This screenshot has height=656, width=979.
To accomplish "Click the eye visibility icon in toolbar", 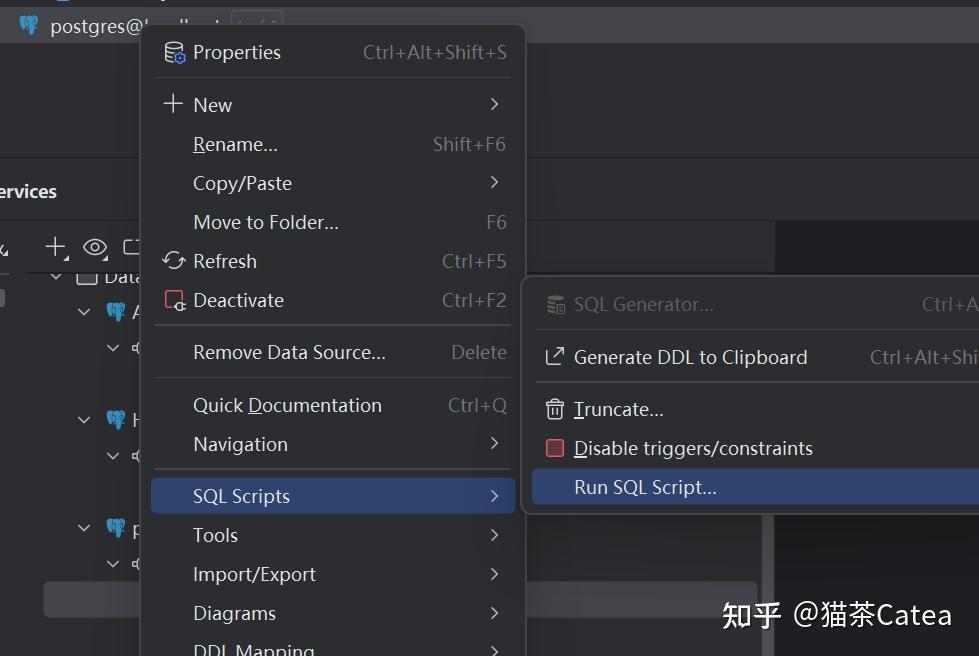I will coord(94,248).
